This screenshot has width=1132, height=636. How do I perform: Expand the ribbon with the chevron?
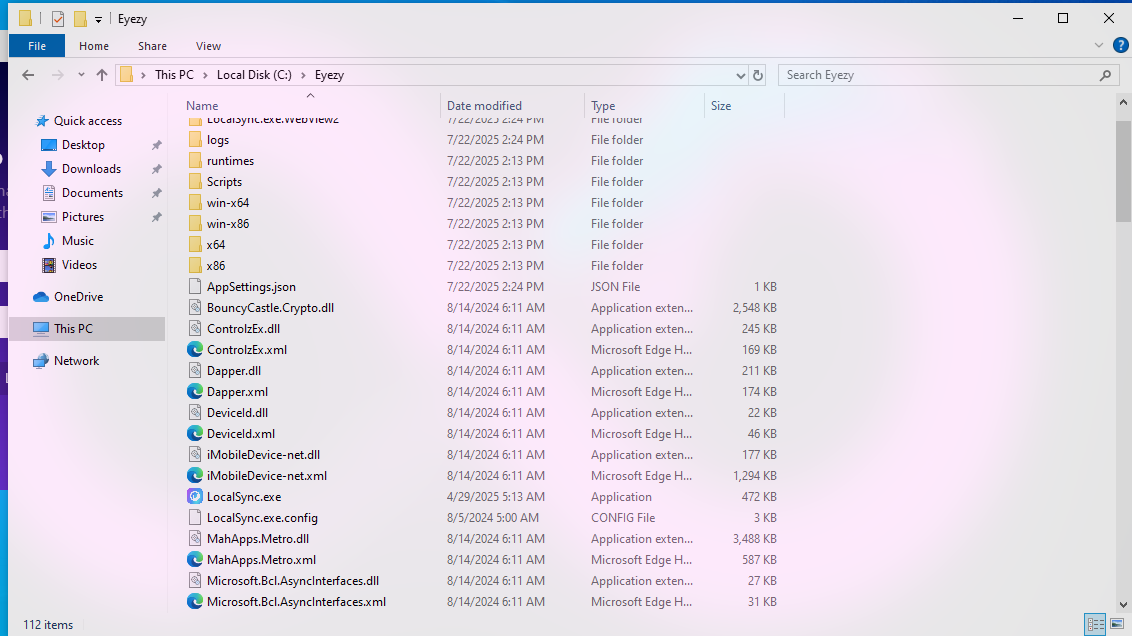(x=1099, y=45)
